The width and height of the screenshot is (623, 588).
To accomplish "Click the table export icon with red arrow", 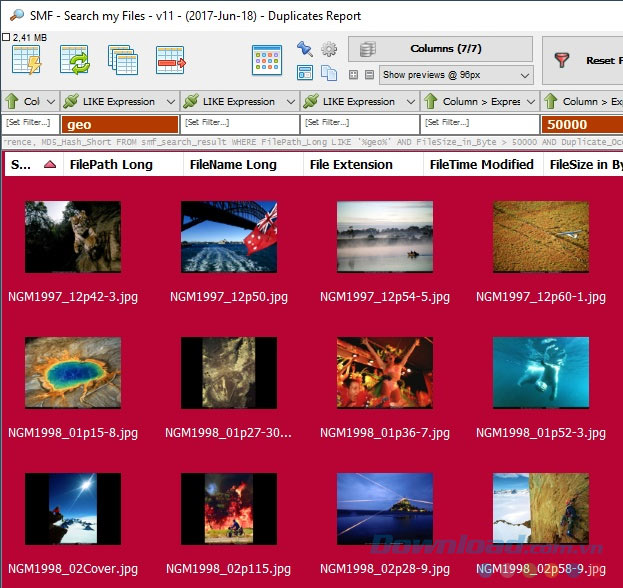I will pyautogui.click(x=171, y=60).
